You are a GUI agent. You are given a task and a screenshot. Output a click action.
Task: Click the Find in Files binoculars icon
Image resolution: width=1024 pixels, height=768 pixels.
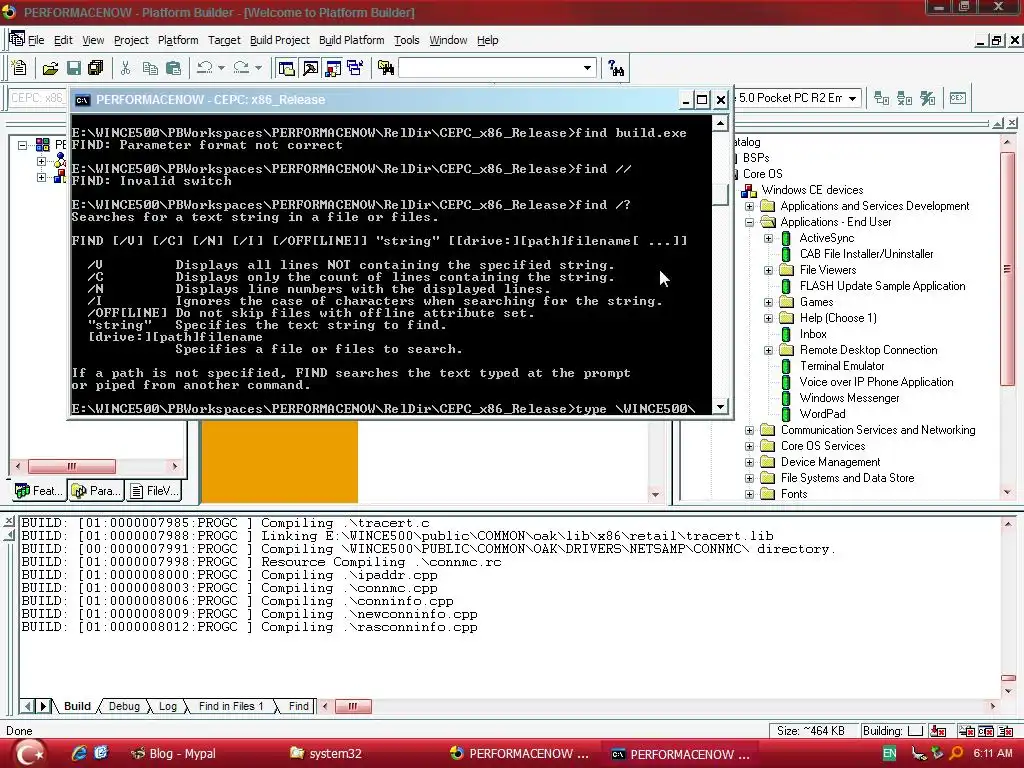[x=386, y=68]
